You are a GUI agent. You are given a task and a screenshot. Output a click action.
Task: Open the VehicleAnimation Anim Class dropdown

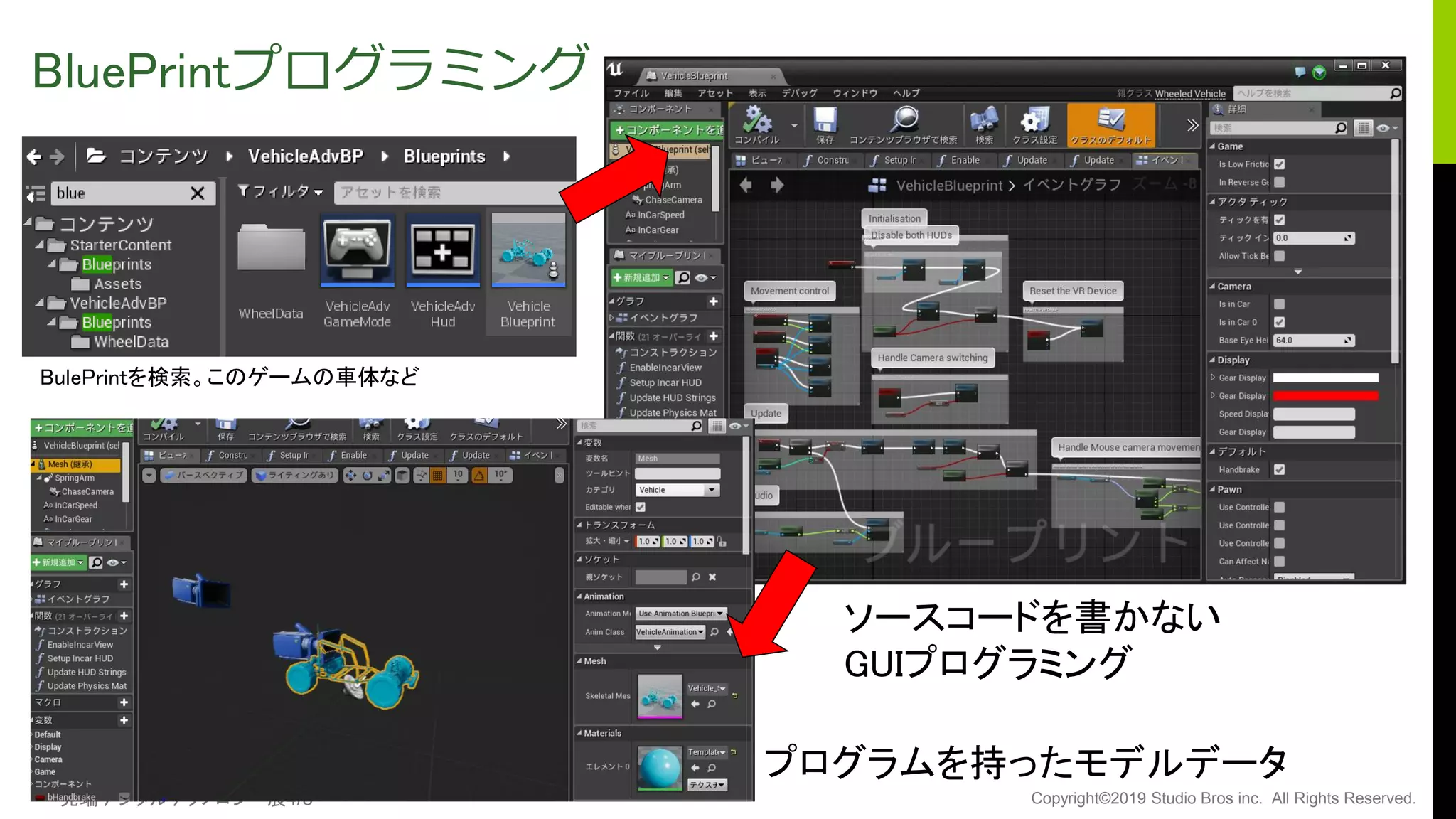pyautogui.click(x=670, y=632)
